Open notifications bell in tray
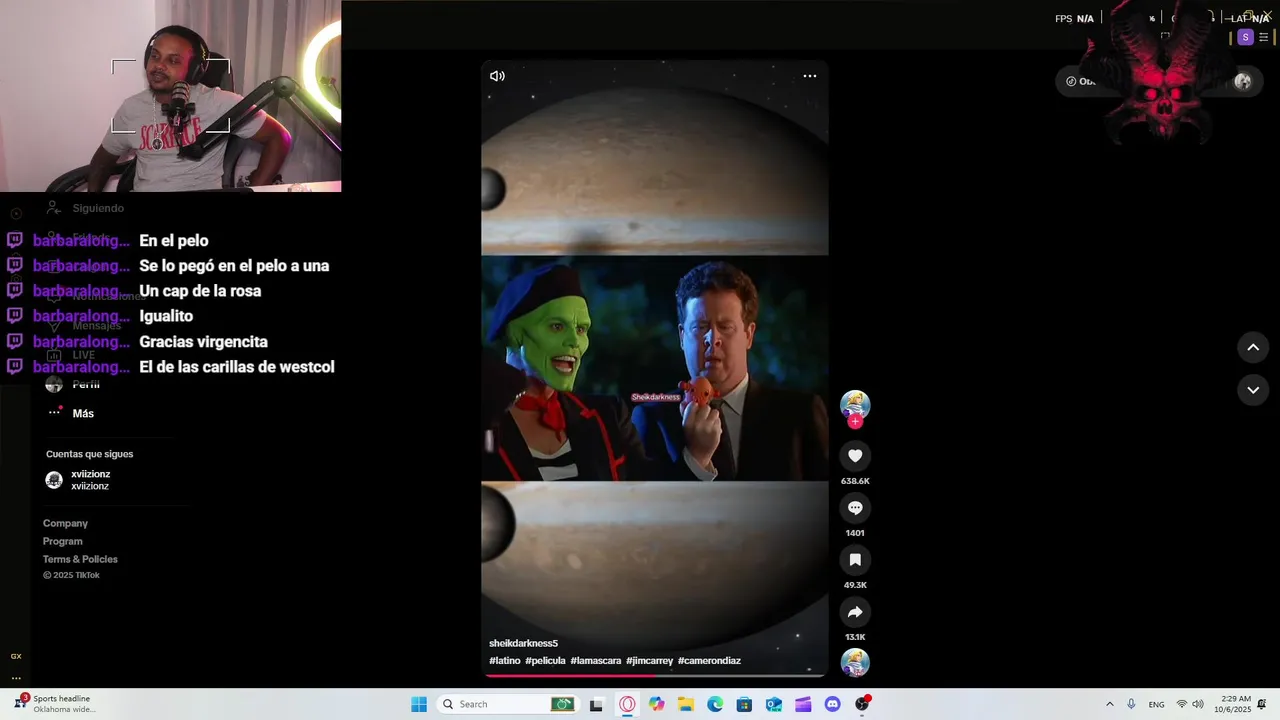 (1262, 704)
